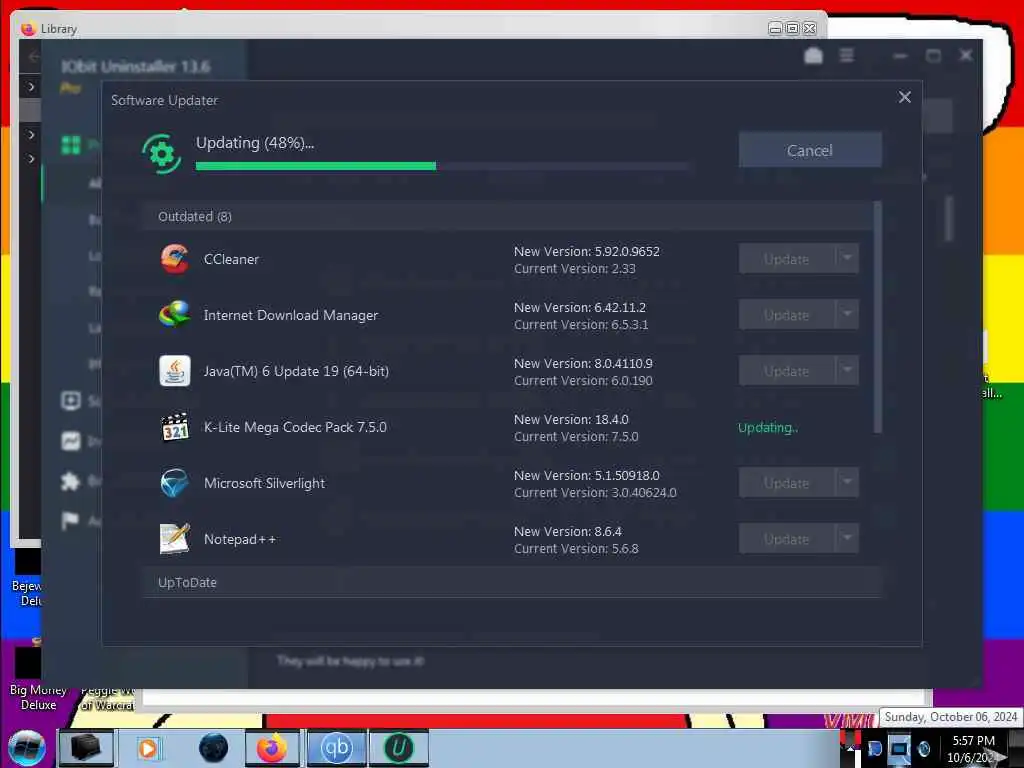Screen dimensions: 1024x768
Task: Cancel the software update process
Action: pos(810,150)
